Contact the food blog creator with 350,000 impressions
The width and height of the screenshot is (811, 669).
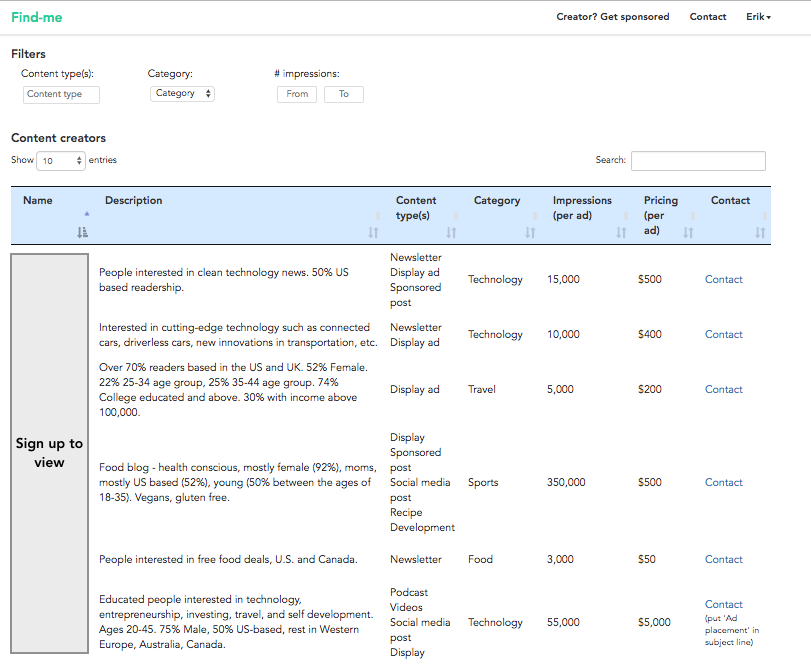[x=723, y=482]
